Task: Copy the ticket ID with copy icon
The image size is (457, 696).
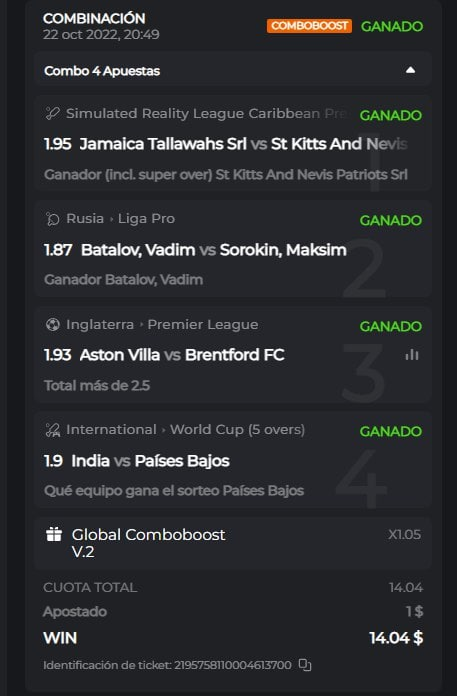Action: click(x=305, y=664)
